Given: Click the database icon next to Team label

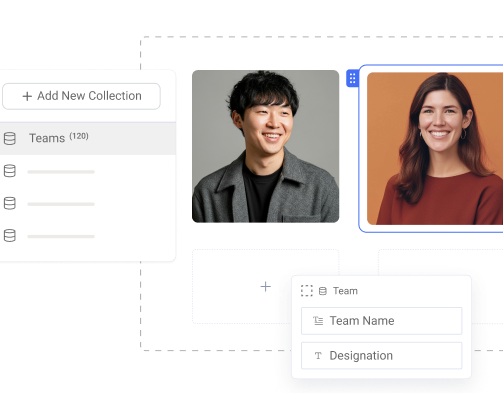Looking at the screenshot, I should pyautogui.click(x=323, y=291).
